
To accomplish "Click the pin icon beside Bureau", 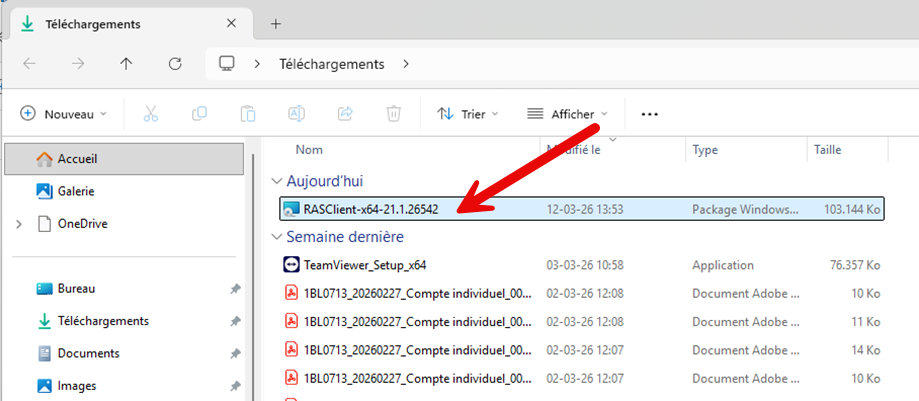I will (x=235, y=288).
